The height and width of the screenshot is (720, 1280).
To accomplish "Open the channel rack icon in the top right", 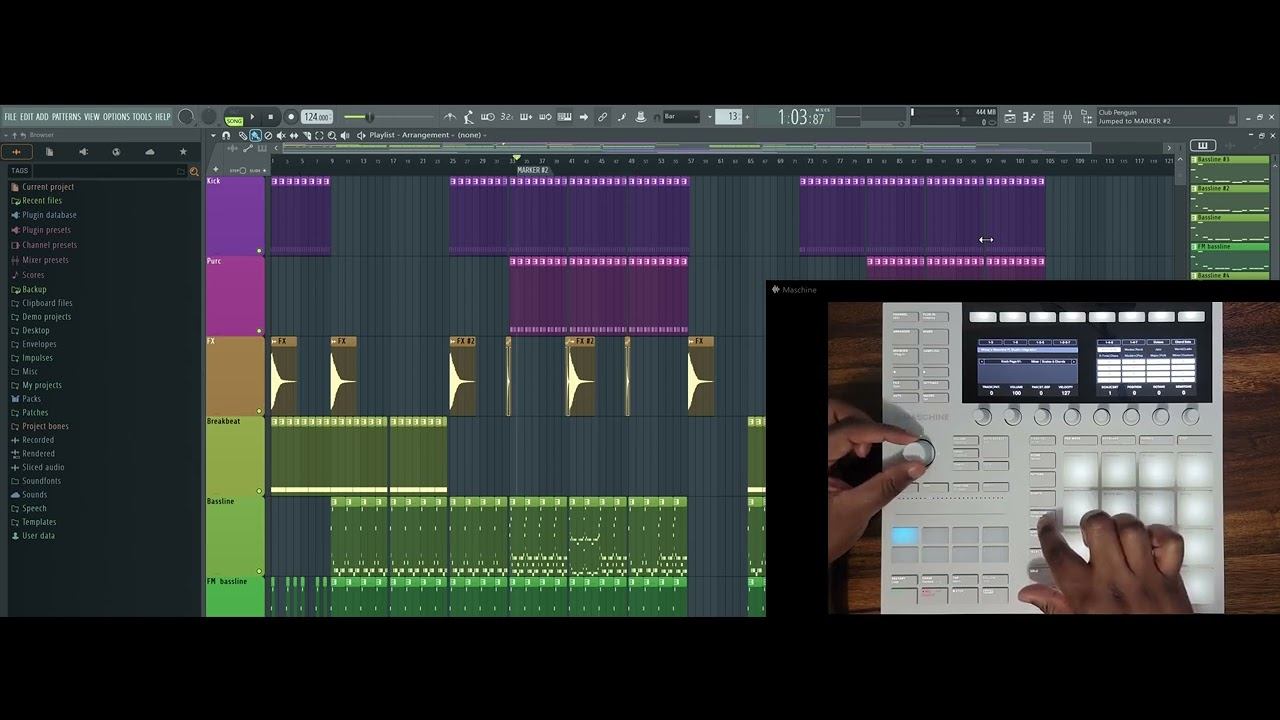I will 1048,116.
